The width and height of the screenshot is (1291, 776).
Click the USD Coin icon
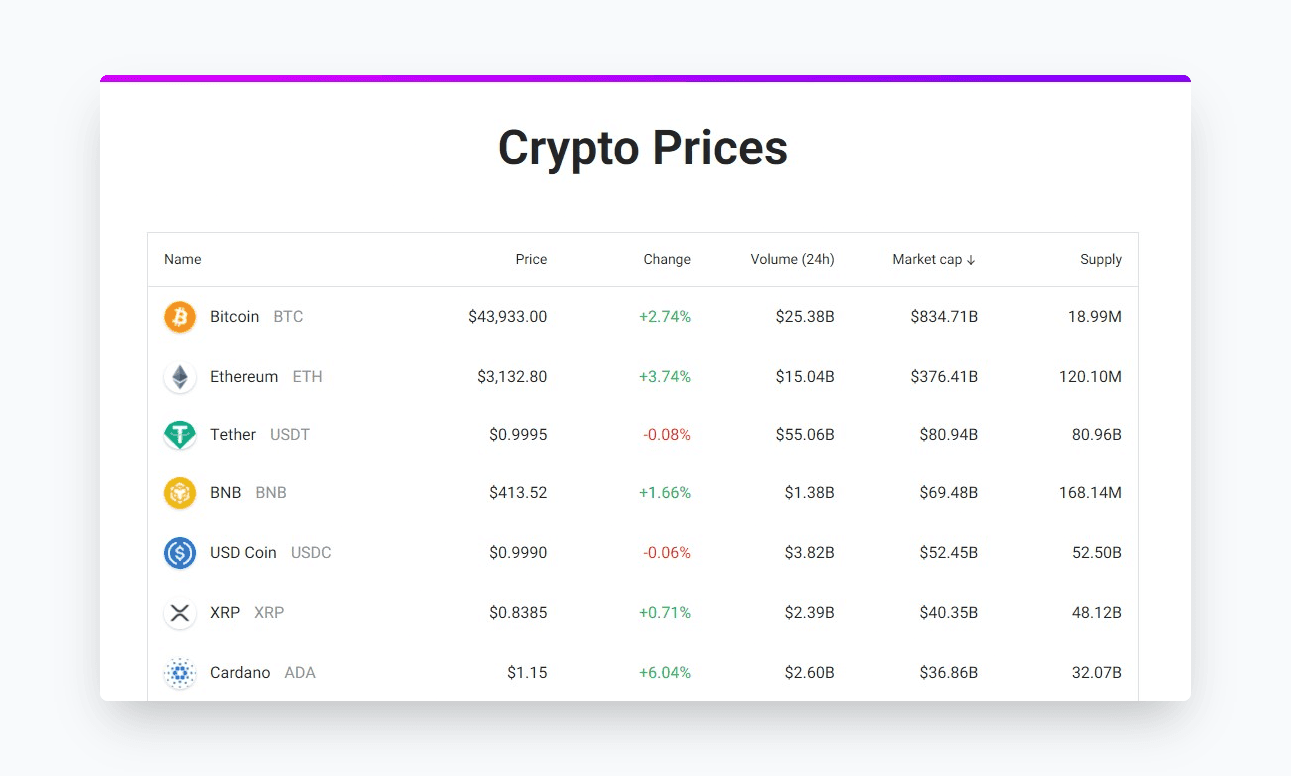click(180, 553)
